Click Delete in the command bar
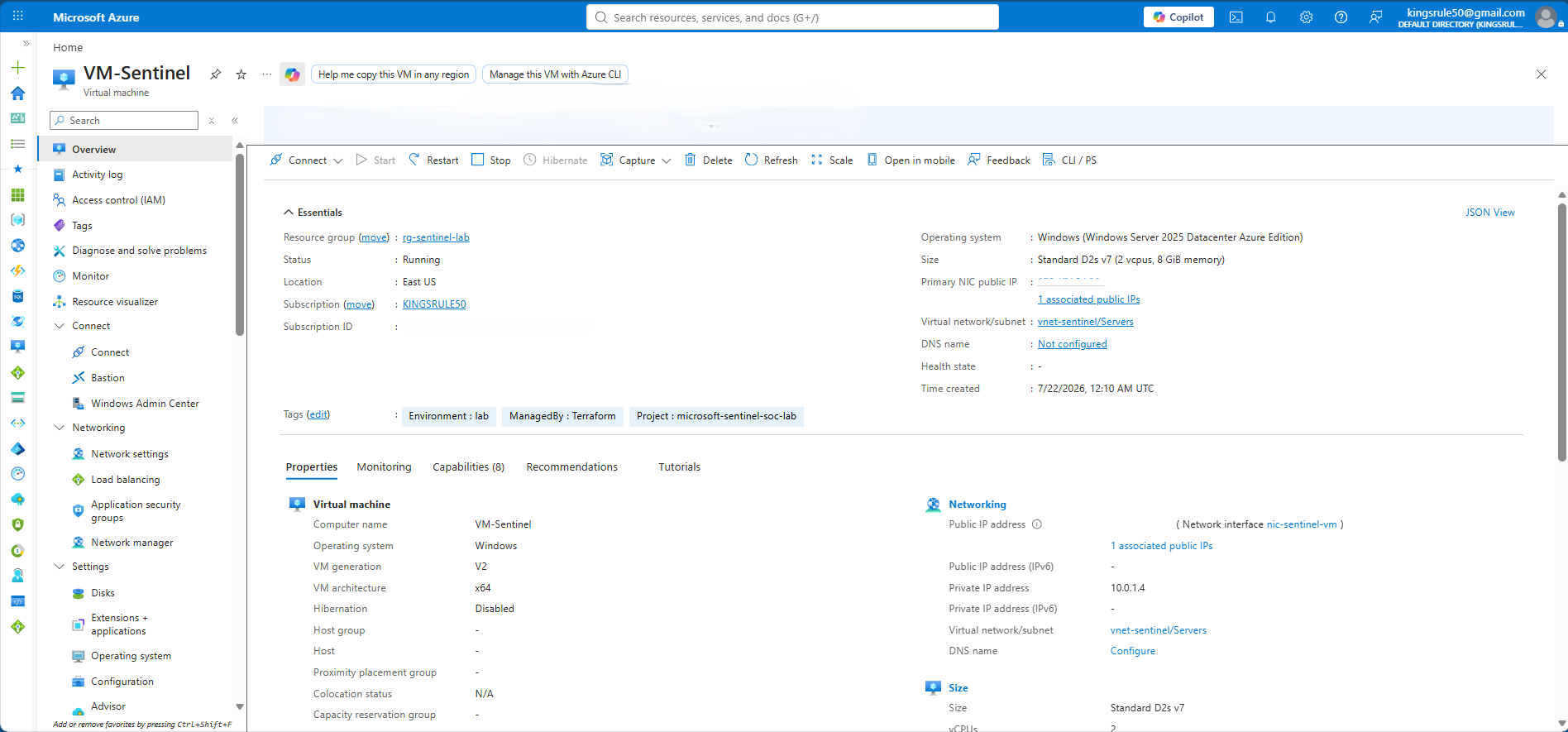Viewport: 1568px width, 732px height. (709, 160)
